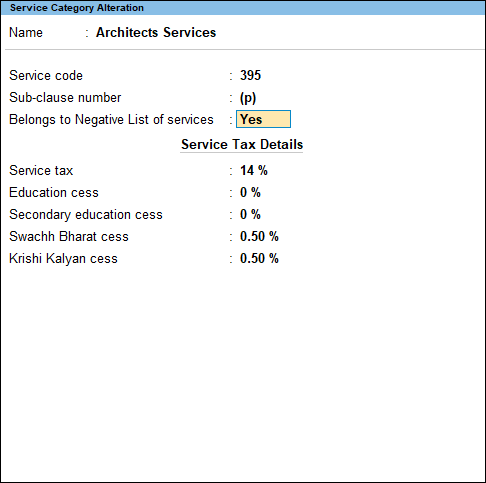
Task: Click the Sub-clause number value (p)
Action: tap(248, 98)
